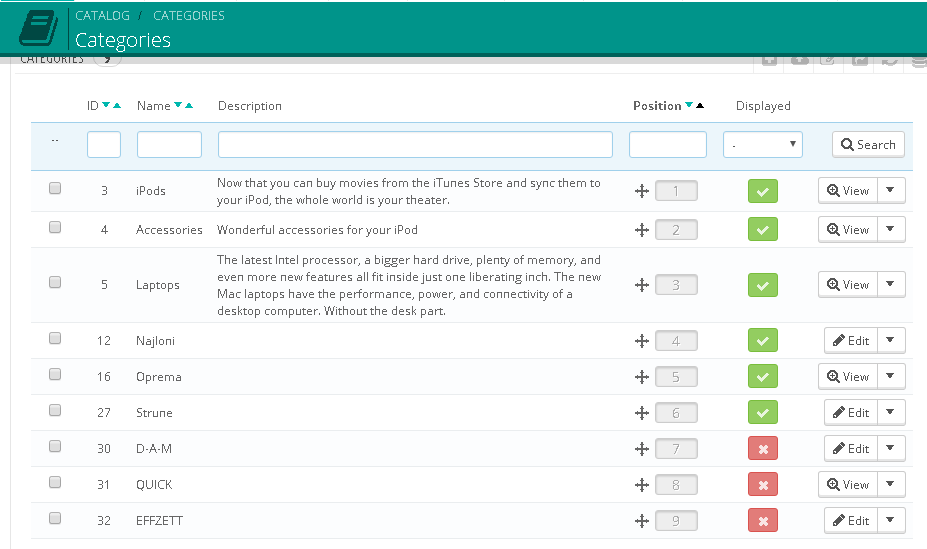The width and height of the screenshot is (927, 549).
Task: Expand actions dropdown for D-A-M row
Action: click(x=891, y=449)
